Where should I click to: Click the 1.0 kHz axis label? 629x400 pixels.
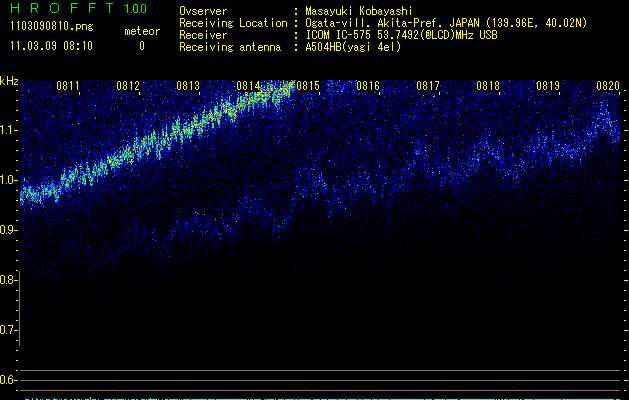coord(9,180)
